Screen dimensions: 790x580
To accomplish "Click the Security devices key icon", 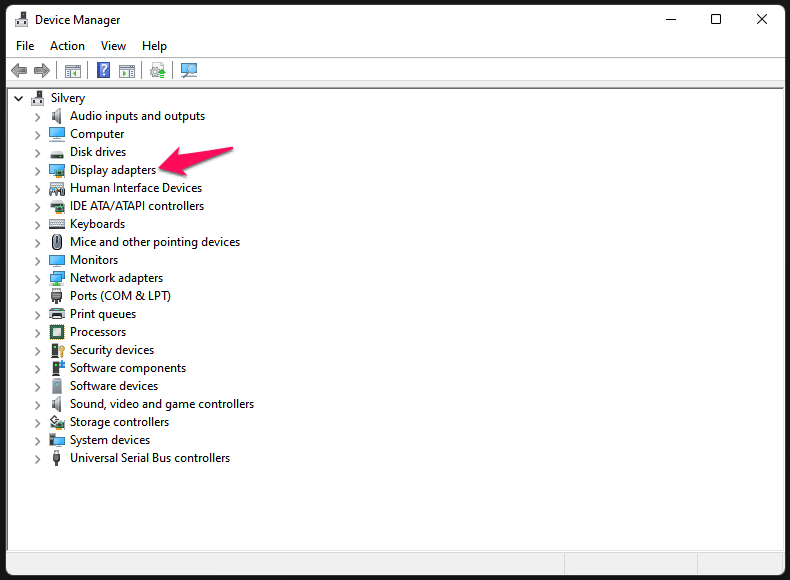I will 57,350.
